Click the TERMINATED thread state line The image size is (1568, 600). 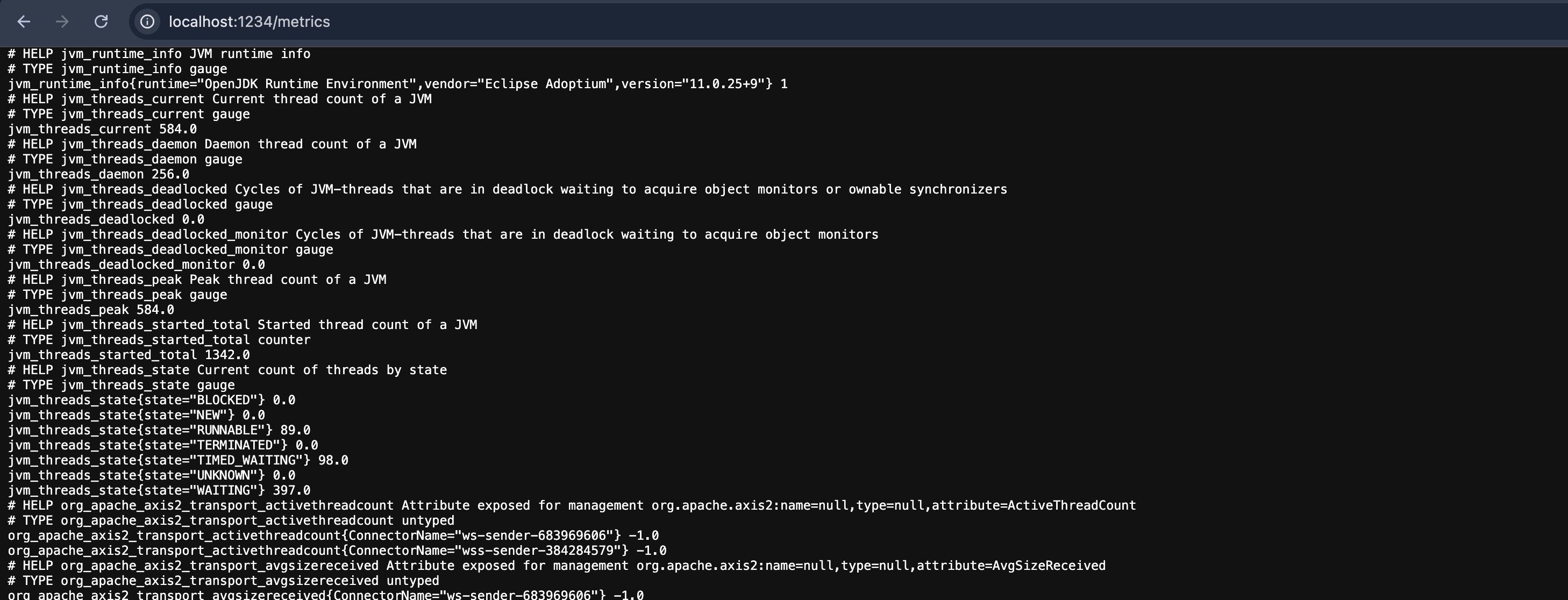point(162,446)
